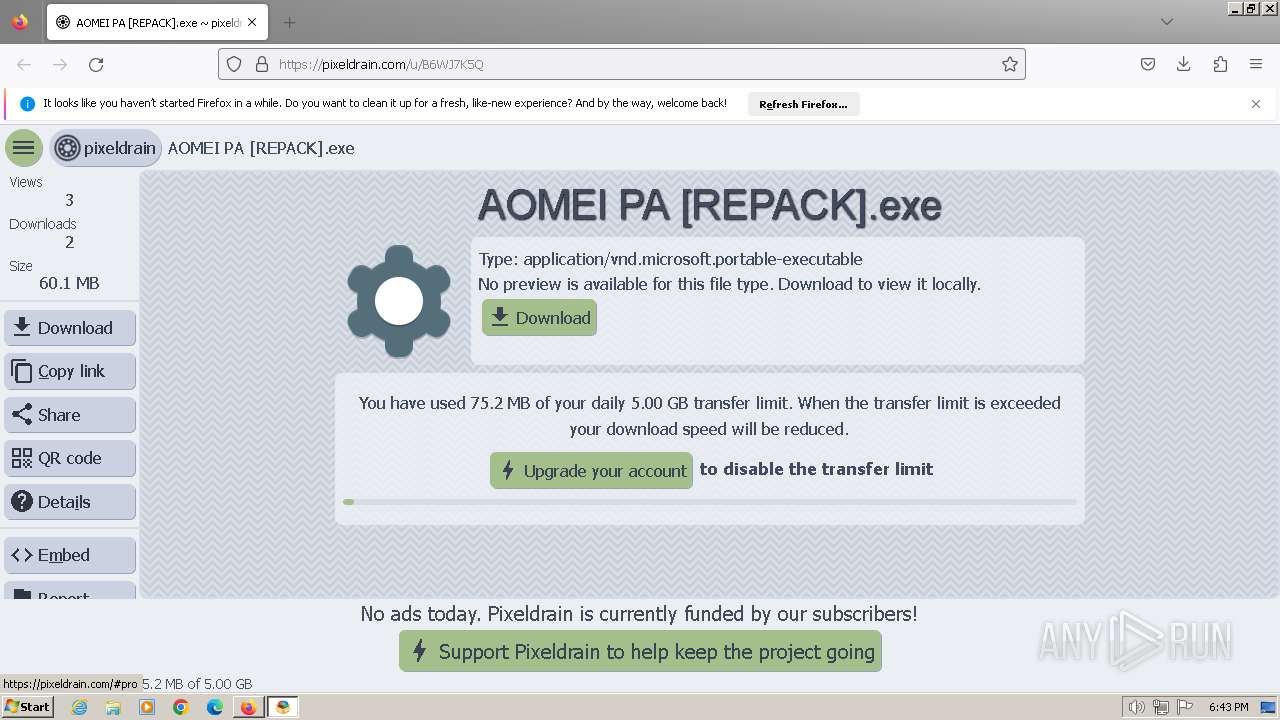Launch Internet Explorer from taskbar
This screenshot has width=1280, height=720.
click(79, 707)
